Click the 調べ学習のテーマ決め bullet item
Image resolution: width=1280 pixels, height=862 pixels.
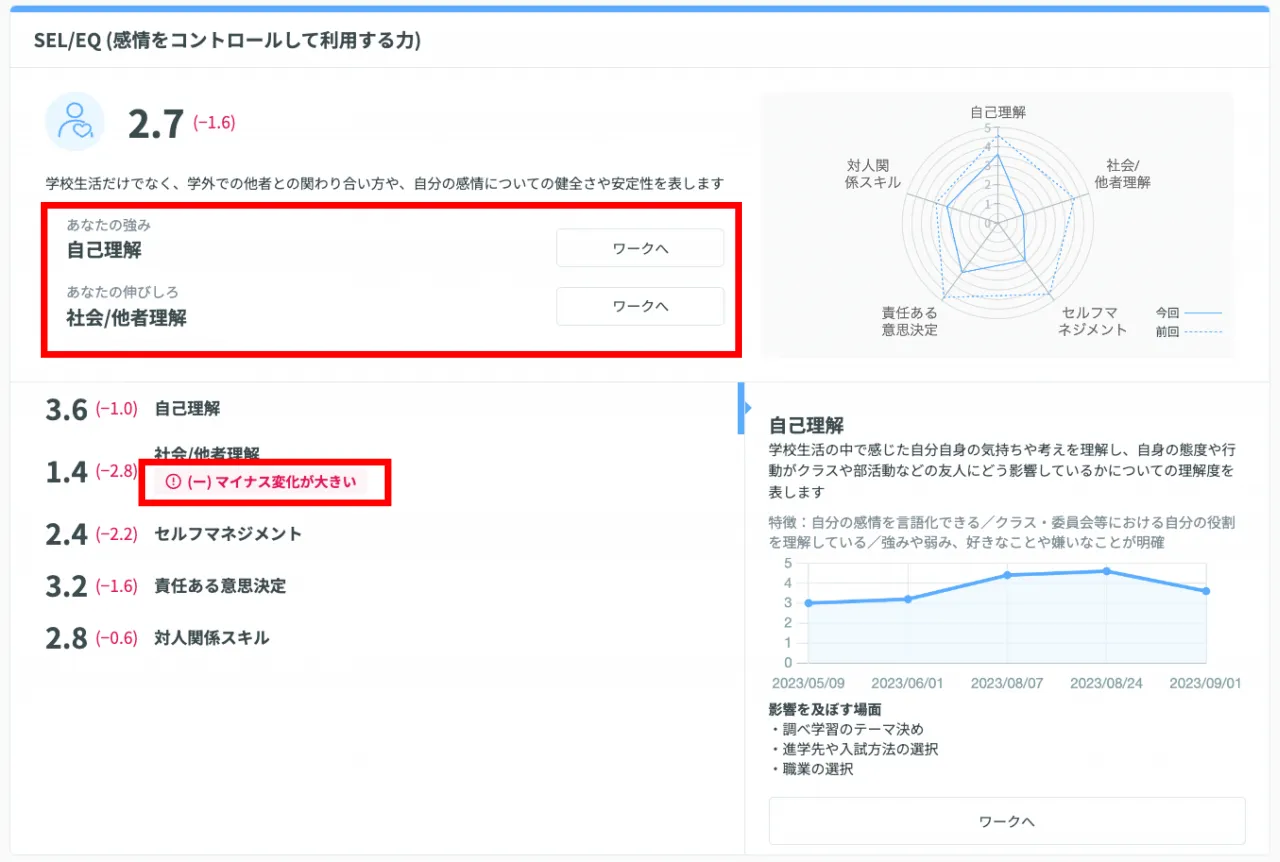[x=847, y=729]
